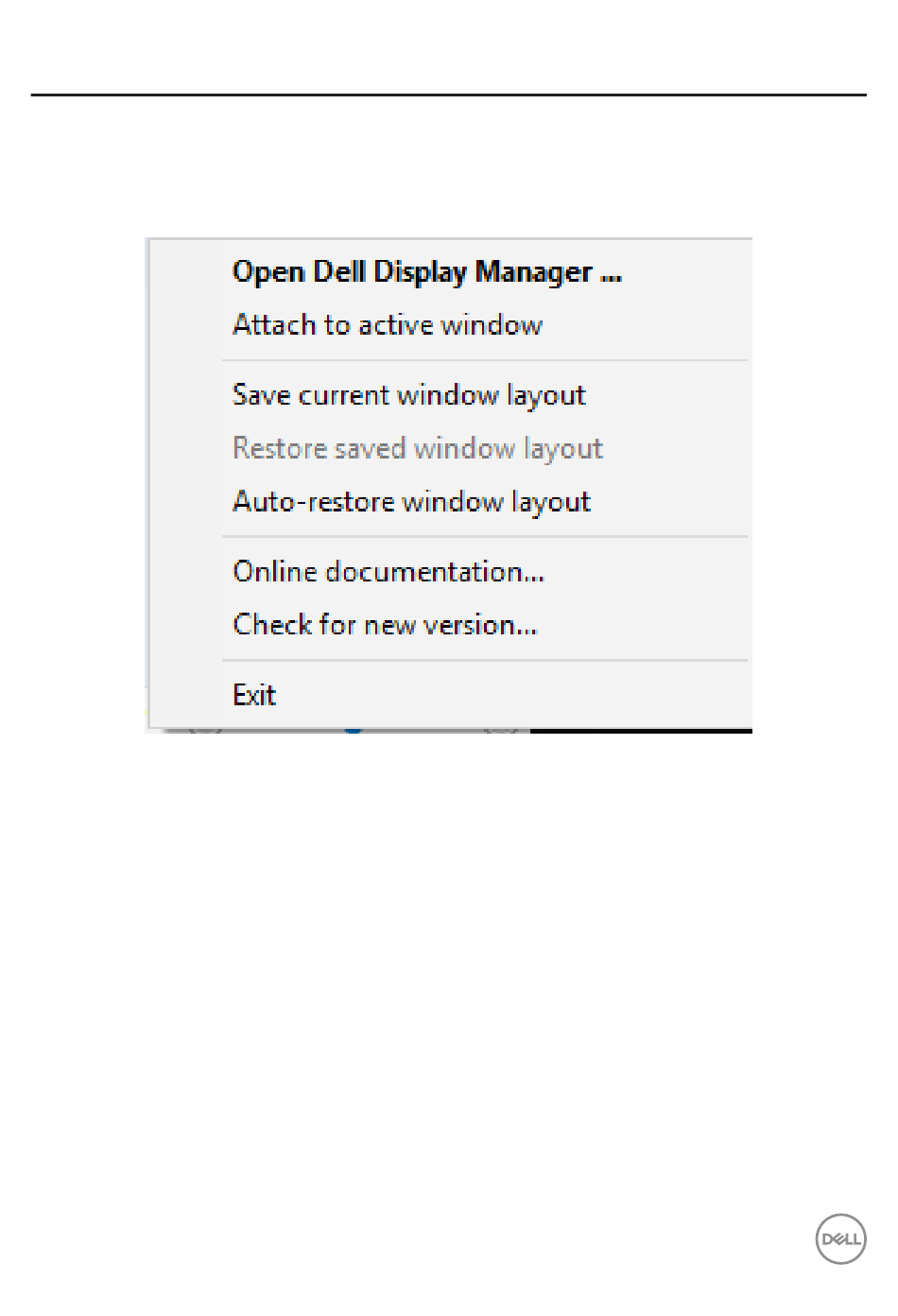The height and width of the screenshot is (1316, 898).
Task: Click the bold Open Dell Display Manager entry
Action: [x=426, y=272]
